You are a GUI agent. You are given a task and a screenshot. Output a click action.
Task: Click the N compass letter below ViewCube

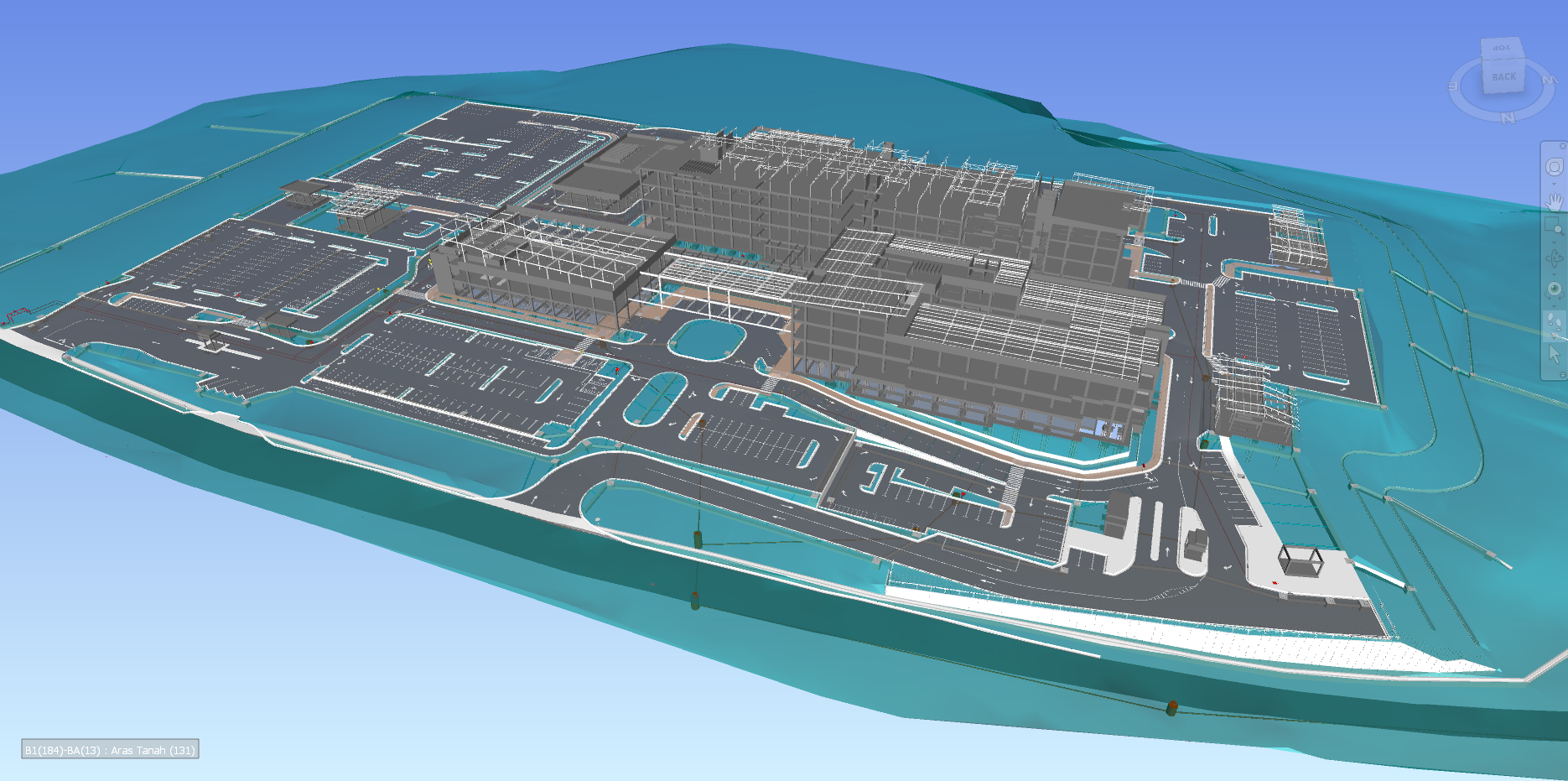coord(1508,118)
